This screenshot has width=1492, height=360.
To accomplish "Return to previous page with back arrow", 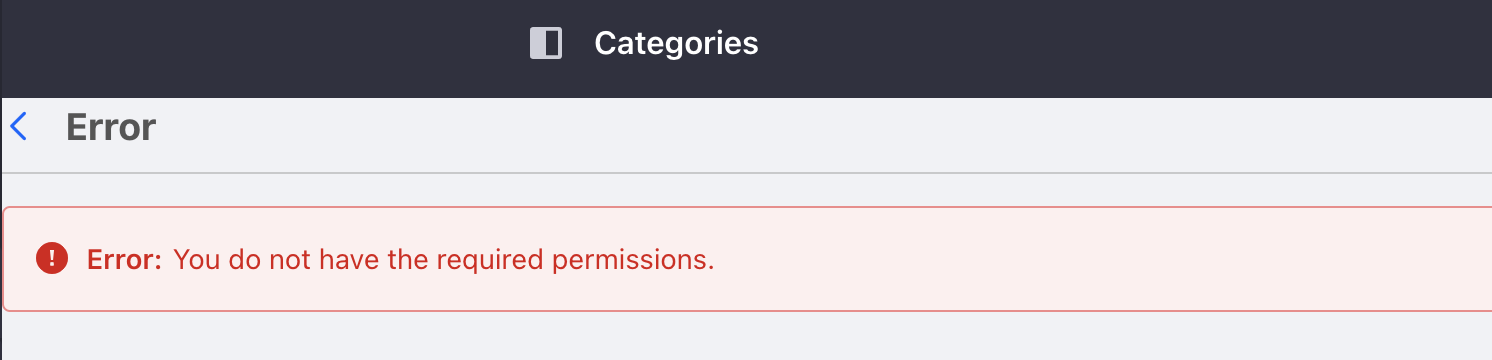I will point(18,127).
